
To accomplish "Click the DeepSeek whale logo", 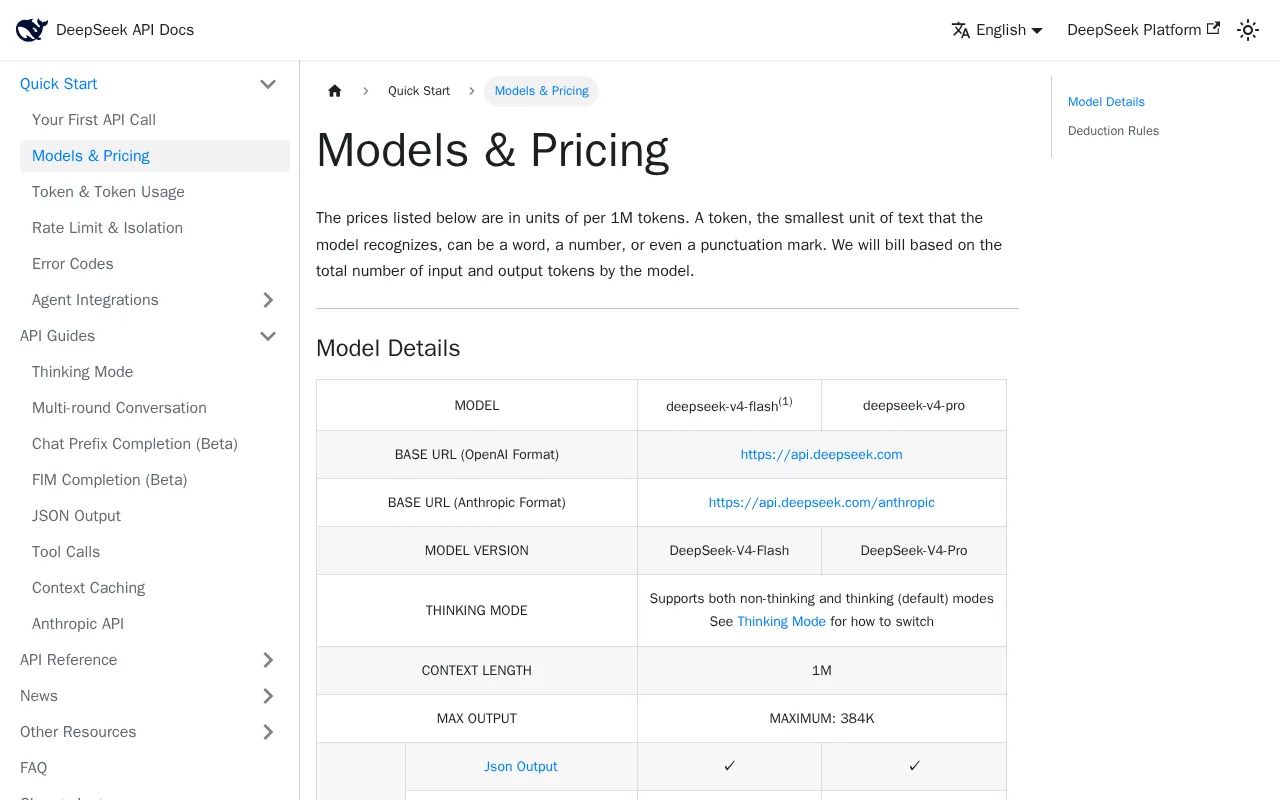I will point(32,30).
